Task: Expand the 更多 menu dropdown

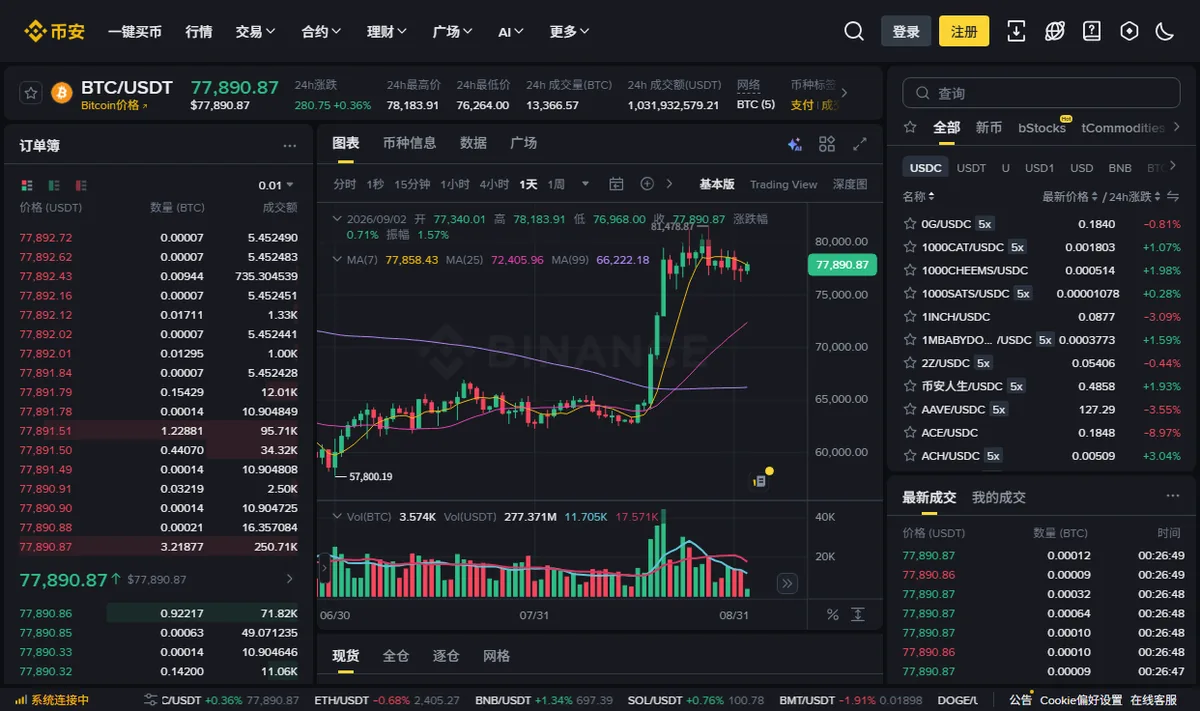Action: [x=570, y=32]
